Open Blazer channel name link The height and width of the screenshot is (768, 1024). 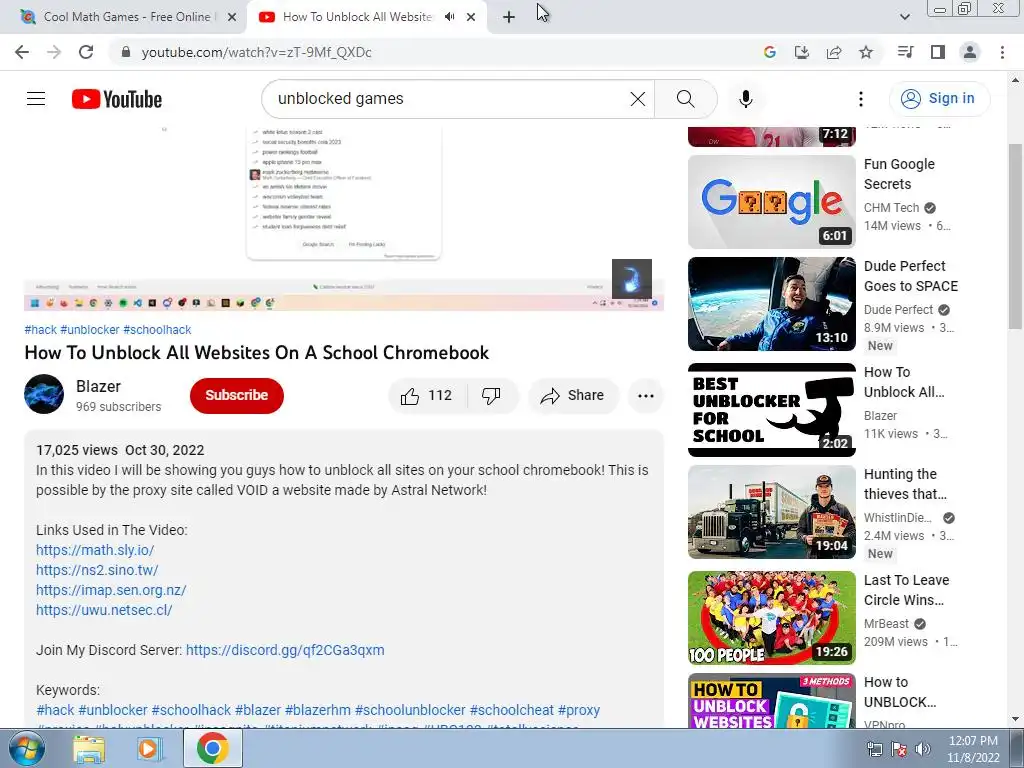pos(98,387)
